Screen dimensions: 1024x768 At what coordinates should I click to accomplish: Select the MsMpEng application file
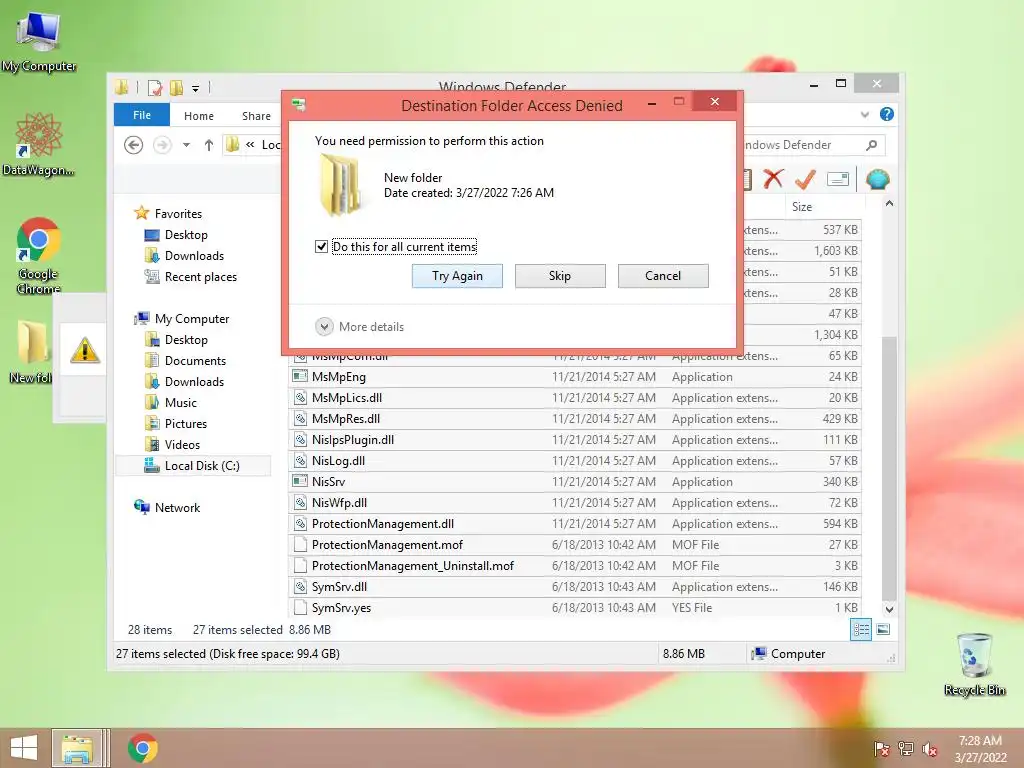tap(575, 377)
